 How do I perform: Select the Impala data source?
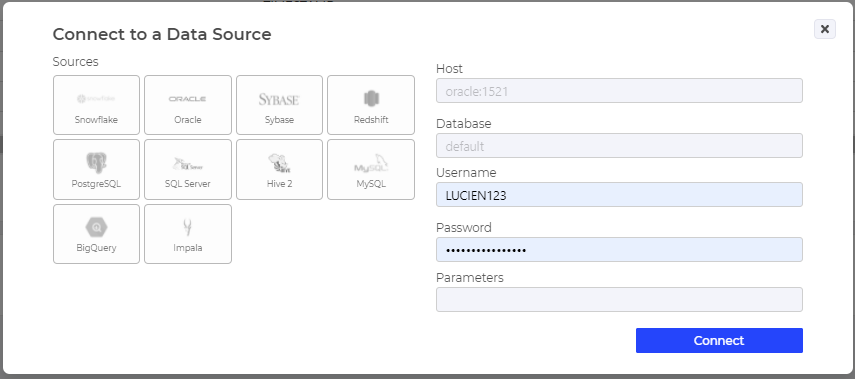coord(188,234)
